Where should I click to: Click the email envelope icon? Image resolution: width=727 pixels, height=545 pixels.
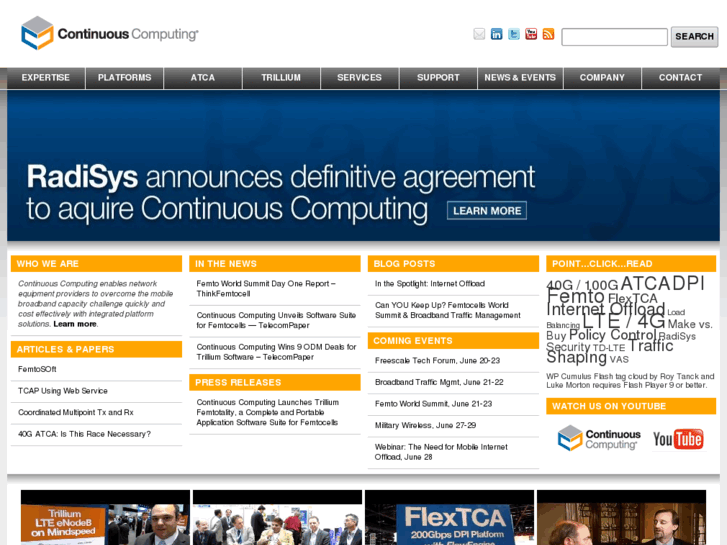point(479,34)
